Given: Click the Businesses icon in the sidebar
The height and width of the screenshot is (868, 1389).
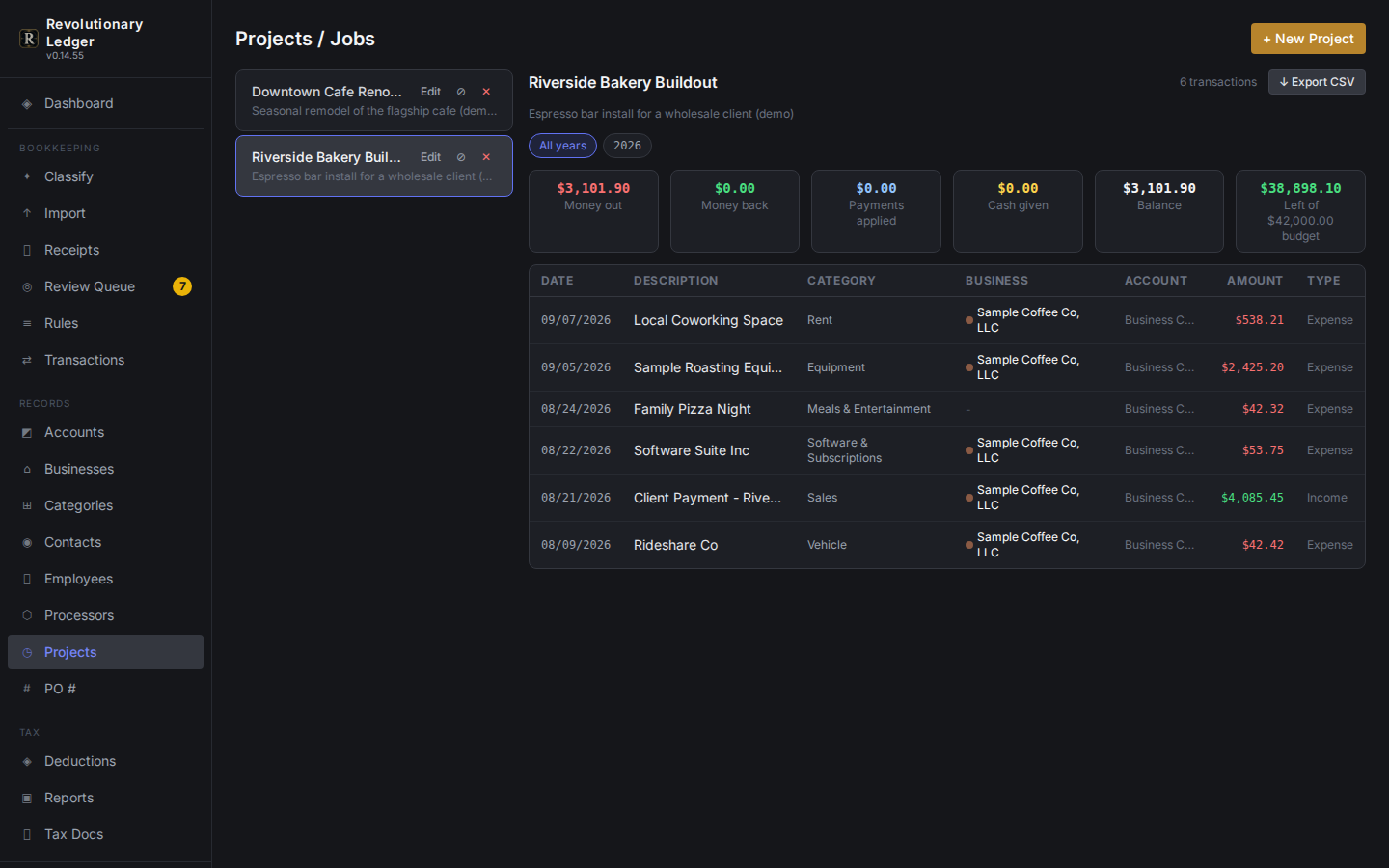Looking at the screenshot, I should tap(27, 470).
